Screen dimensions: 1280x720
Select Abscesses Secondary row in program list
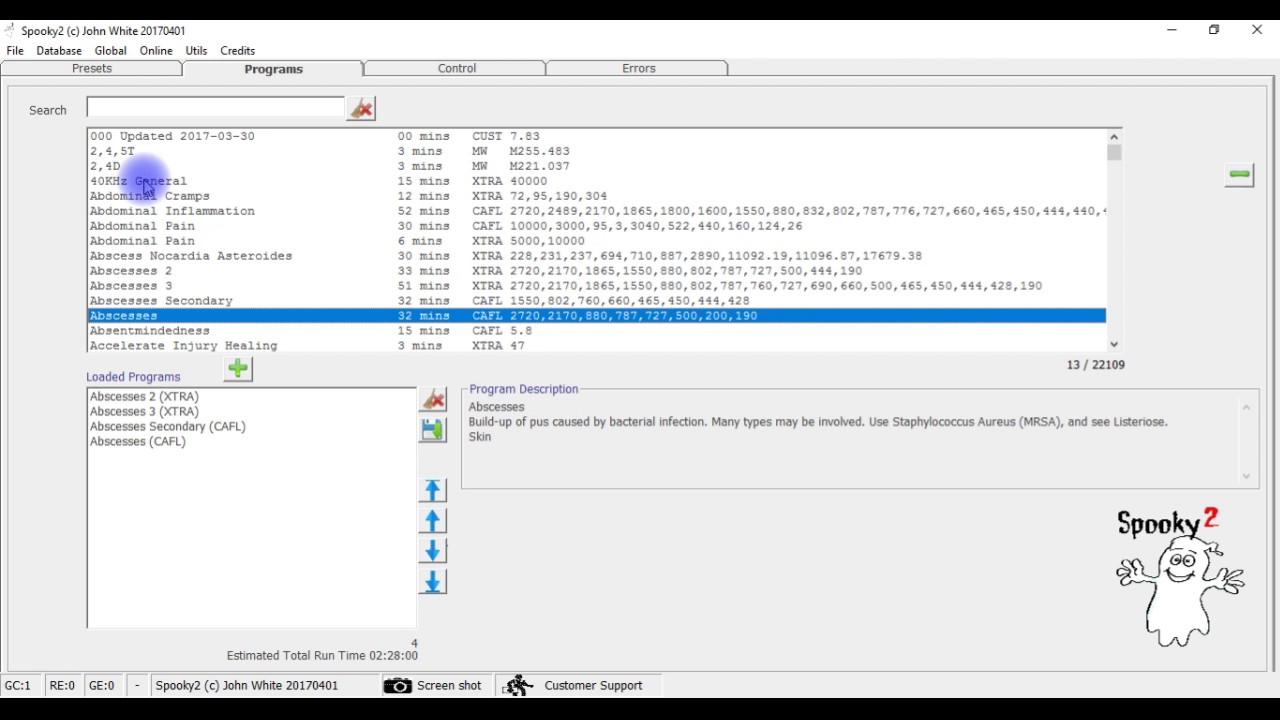[597, 301]
